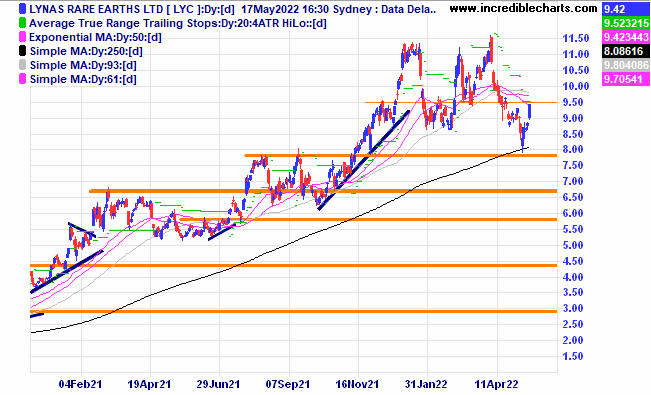The height and width of the screenshot is (395, 651).
Task: Click the grey Simple MA 93 legend swatch
Action: point(22,65)
